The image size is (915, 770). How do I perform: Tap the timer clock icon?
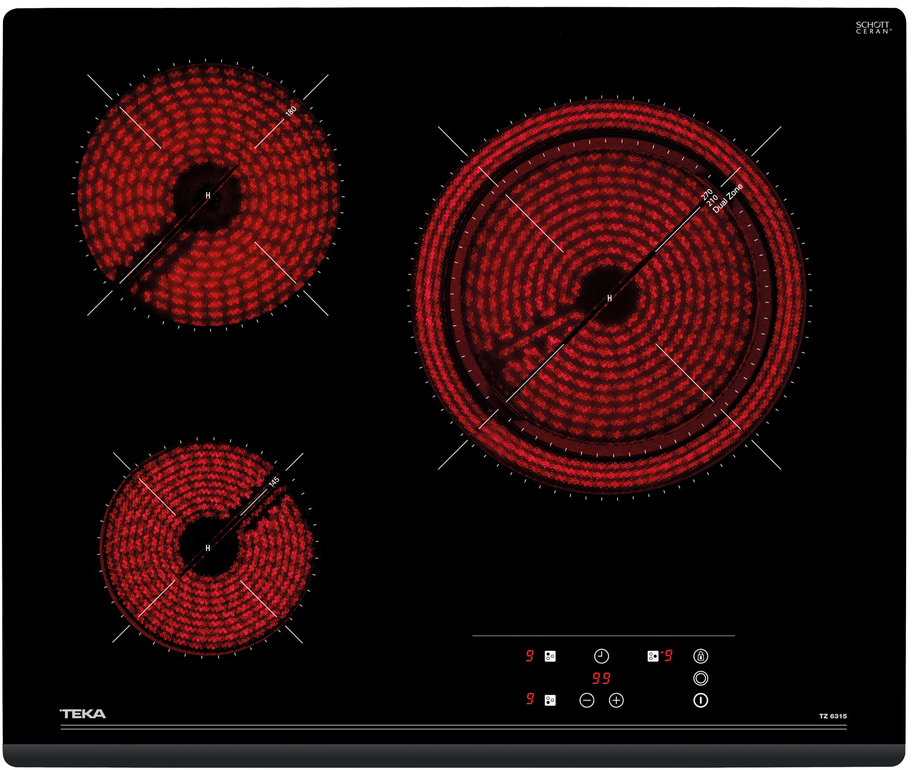point(601,656)
